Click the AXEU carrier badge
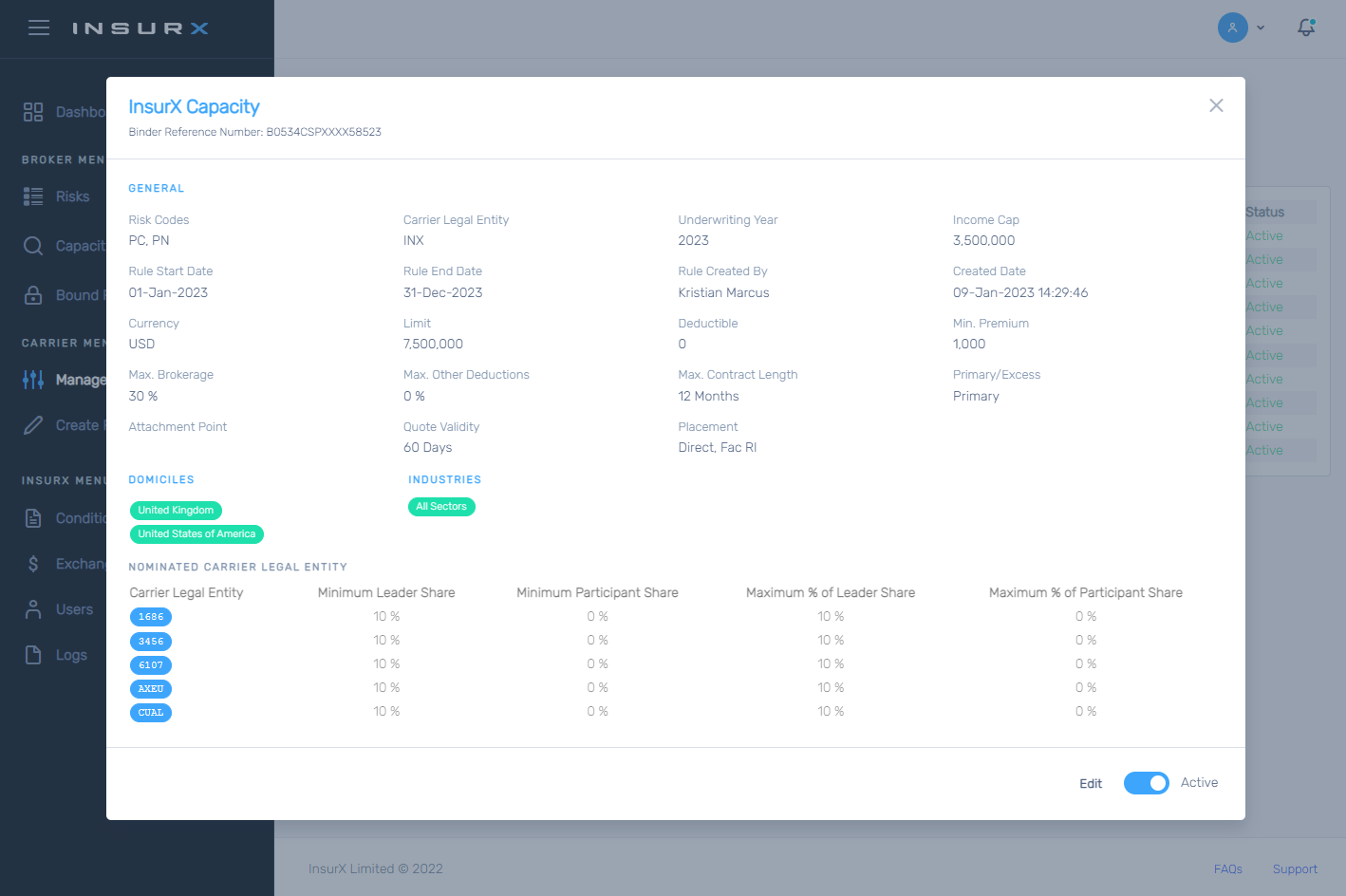The width and height of the screenshot is (1346, 896). coord(151,689)
